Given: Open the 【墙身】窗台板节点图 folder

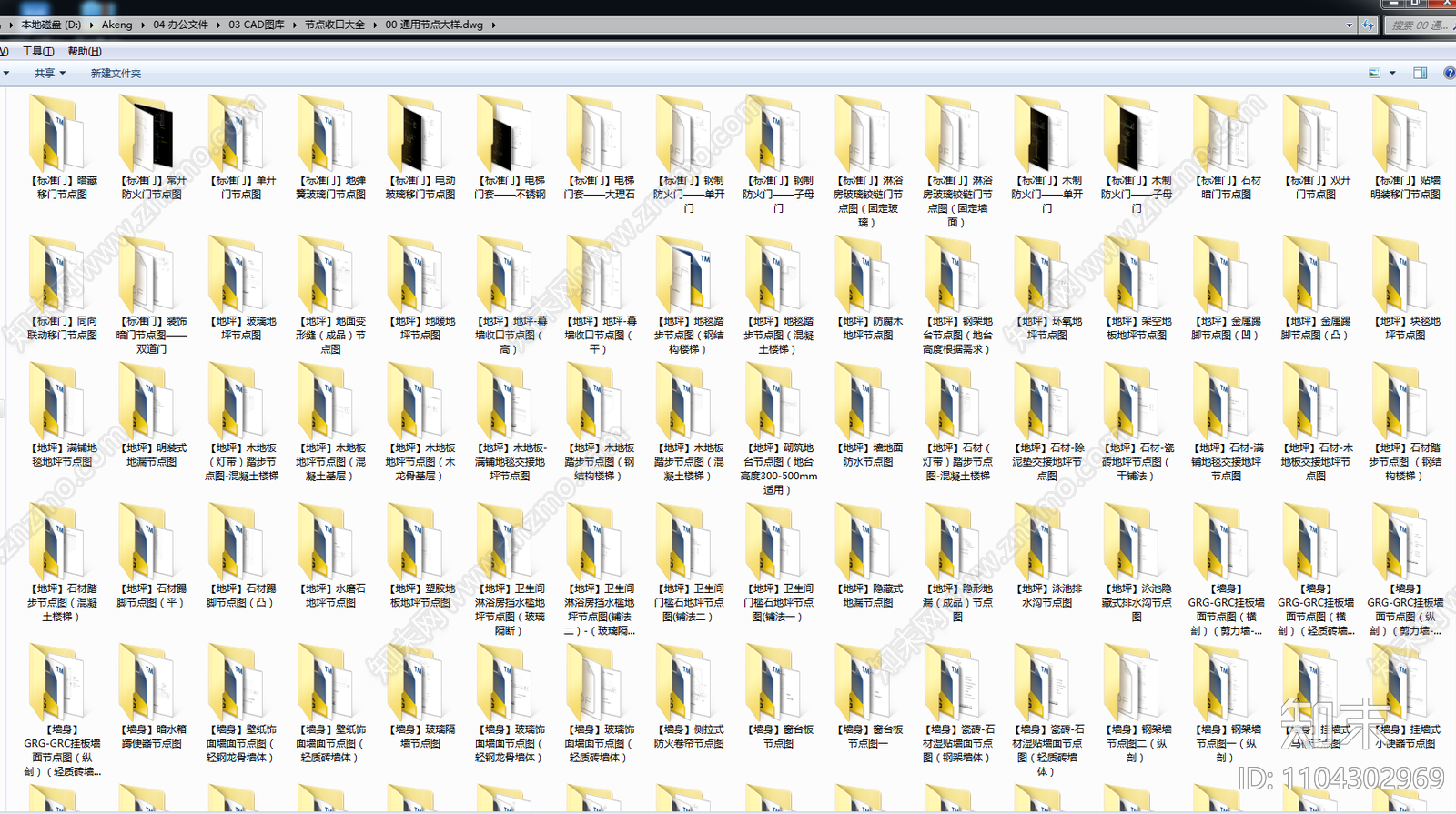Looking at the screenshot, I should 777,685.
